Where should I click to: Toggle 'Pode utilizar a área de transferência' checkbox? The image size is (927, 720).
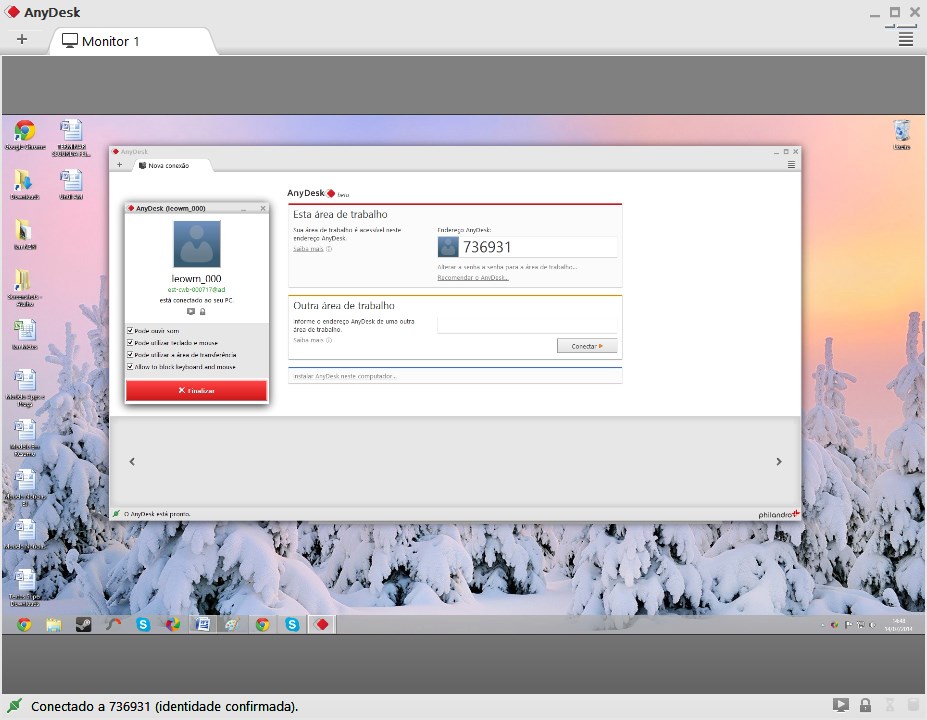131,355
